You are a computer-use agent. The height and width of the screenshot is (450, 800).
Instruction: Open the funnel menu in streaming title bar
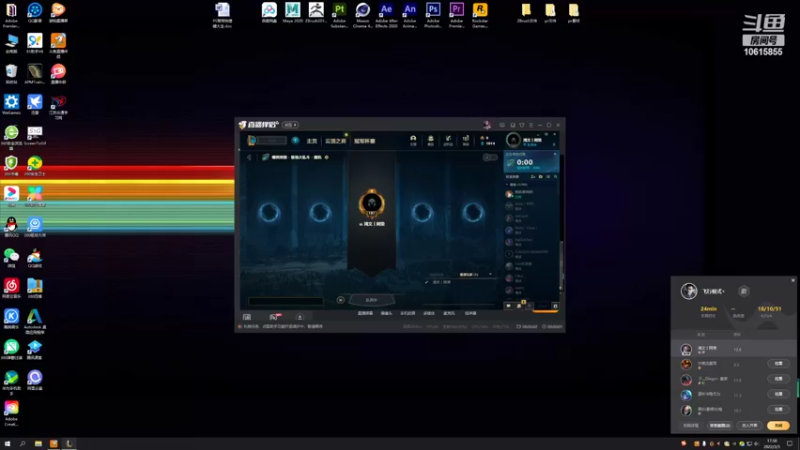(x=521, y=125)
